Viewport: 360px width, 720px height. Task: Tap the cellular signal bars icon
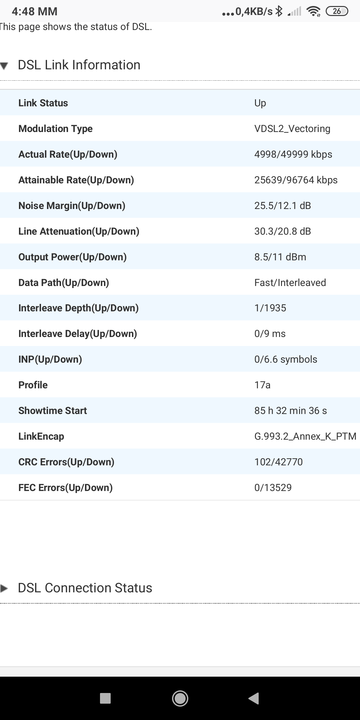click(295, 11)
